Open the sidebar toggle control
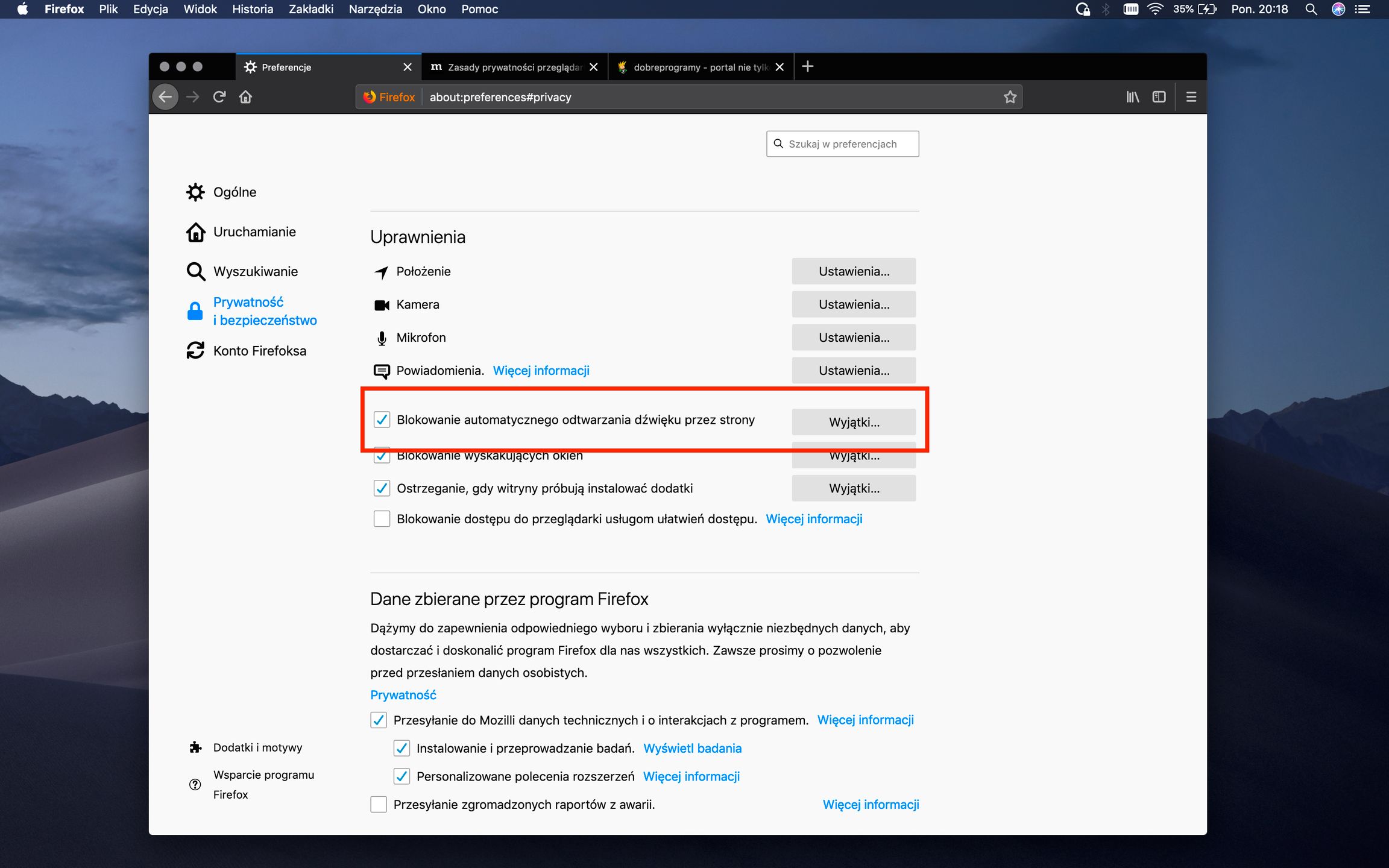The image size is (1389, 868). click(x=1159, y=96)
